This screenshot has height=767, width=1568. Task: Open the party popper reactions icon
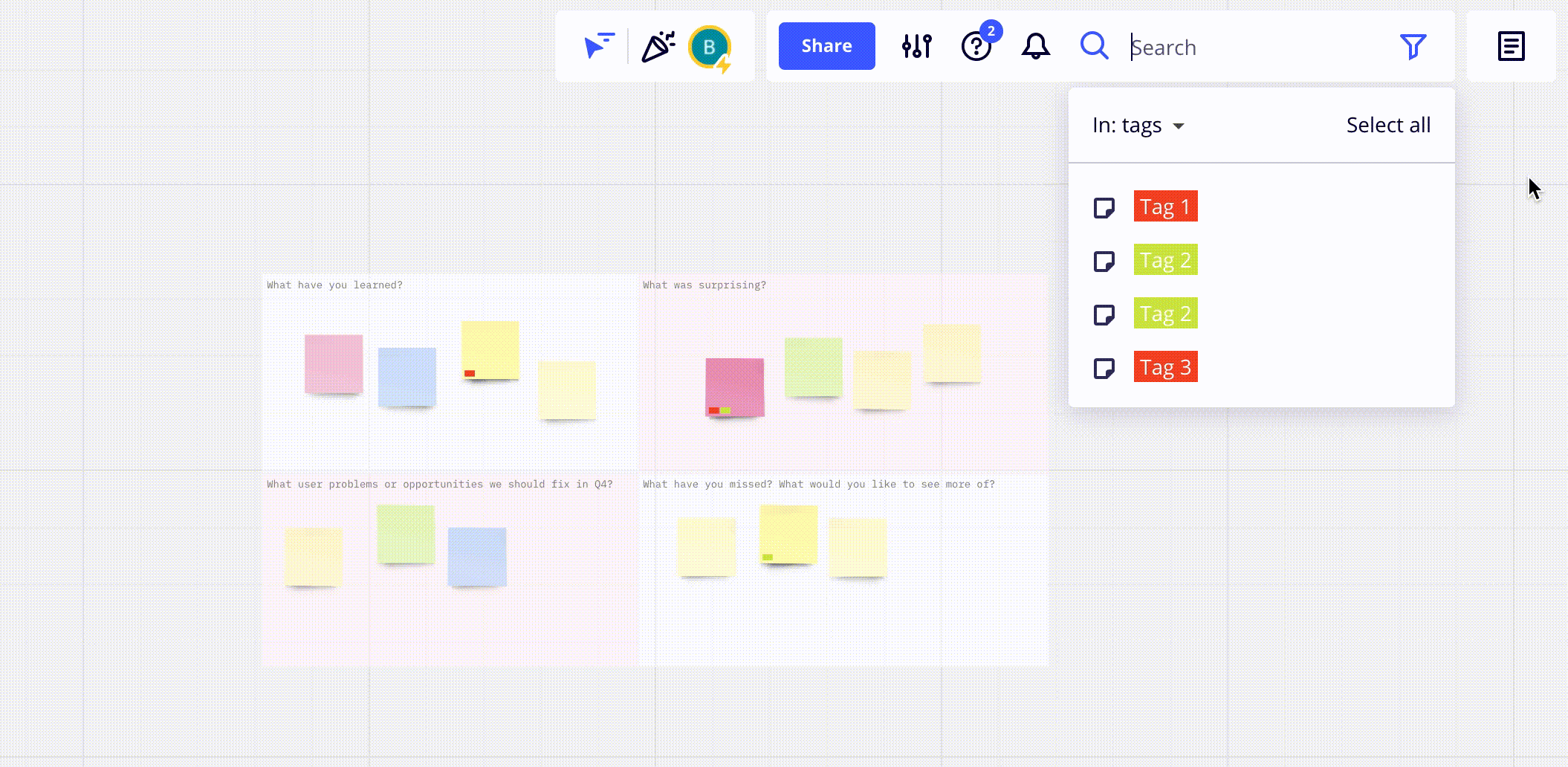(x=658, y=46)
